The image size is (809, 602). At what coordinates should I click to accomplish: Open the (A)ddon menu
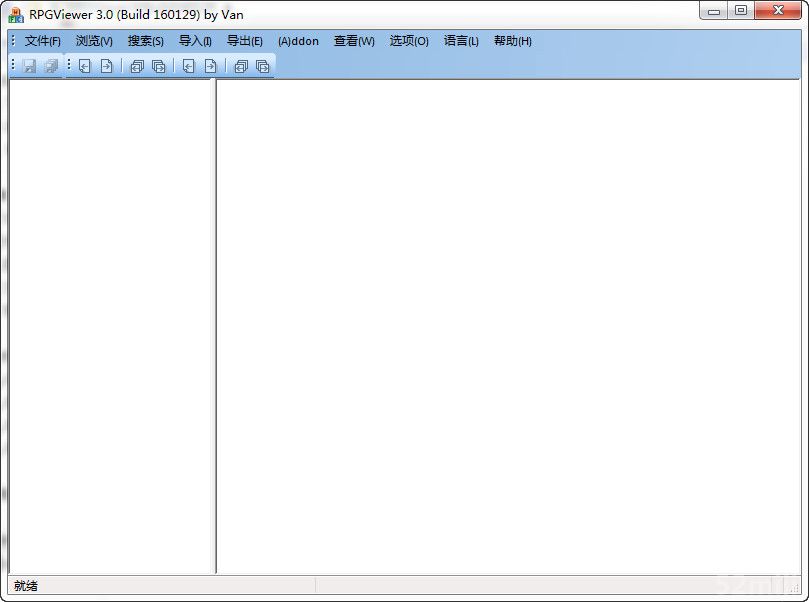[x=298, y=41]
